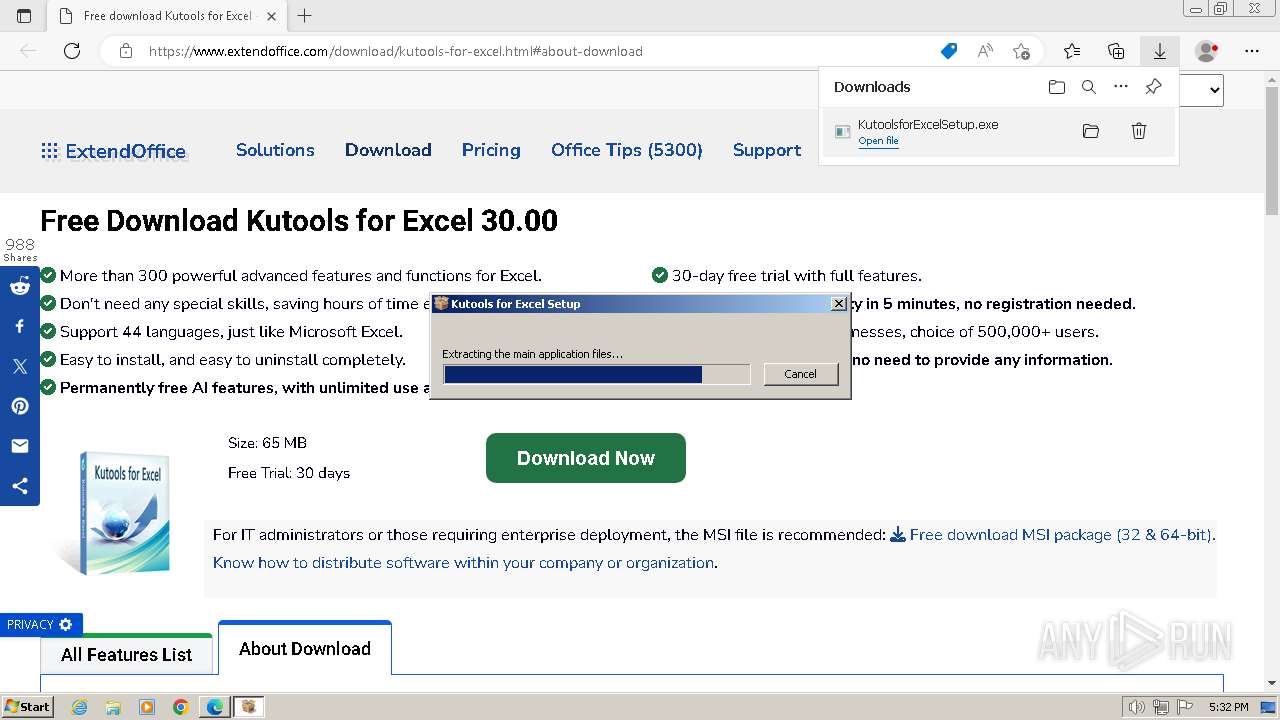Delete KutoolsforExcelSetup.exe download entry
This screenshot has width=1280, height=720.
pyautogui.click(x=1139, y=131)
